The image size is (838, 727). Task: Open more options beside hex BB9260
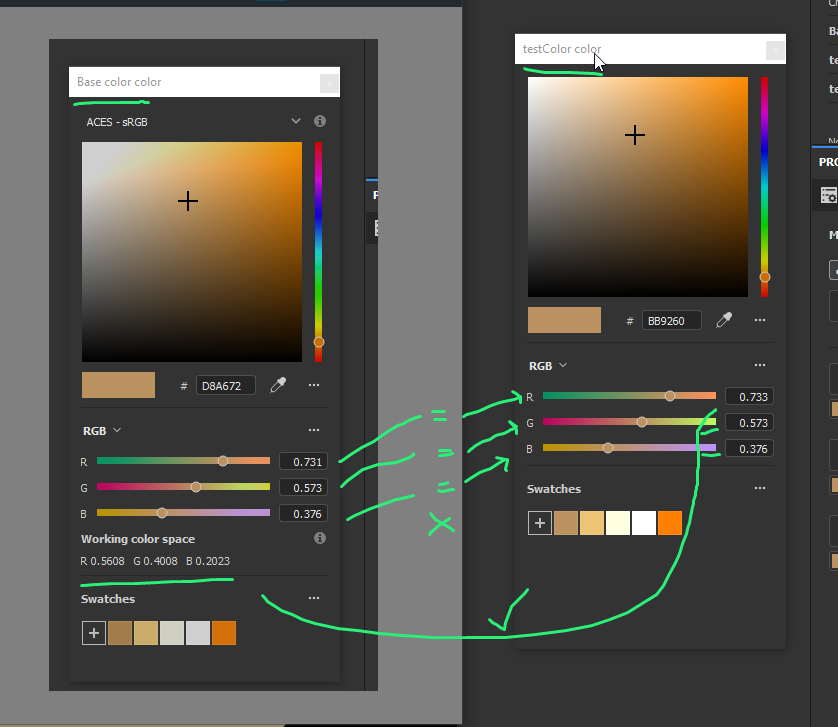[x=760, y=320]
